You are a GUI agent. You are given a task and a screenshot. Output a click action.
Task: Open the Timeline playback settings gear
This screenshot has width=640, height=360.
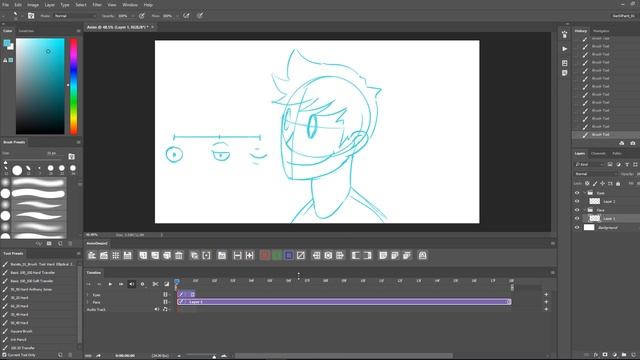[142, 284]
